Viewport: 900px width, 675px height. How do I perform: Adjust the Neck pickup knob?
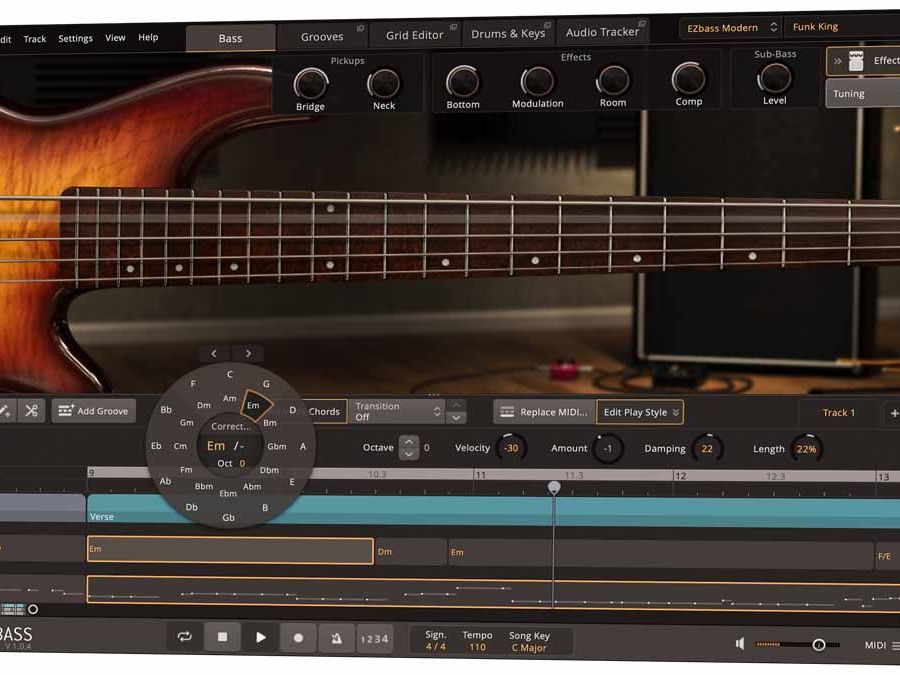click(383, 84)
